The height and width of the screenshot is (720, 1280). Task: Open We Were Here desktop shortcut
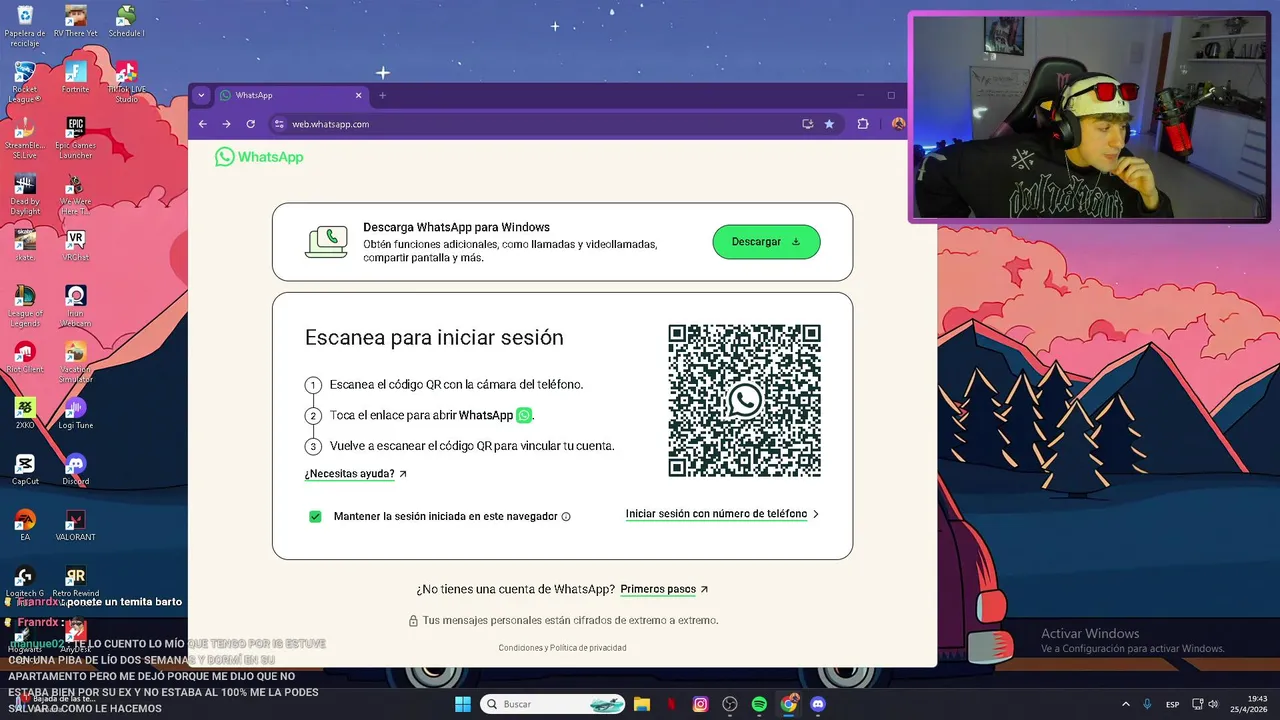pos(75,194)
